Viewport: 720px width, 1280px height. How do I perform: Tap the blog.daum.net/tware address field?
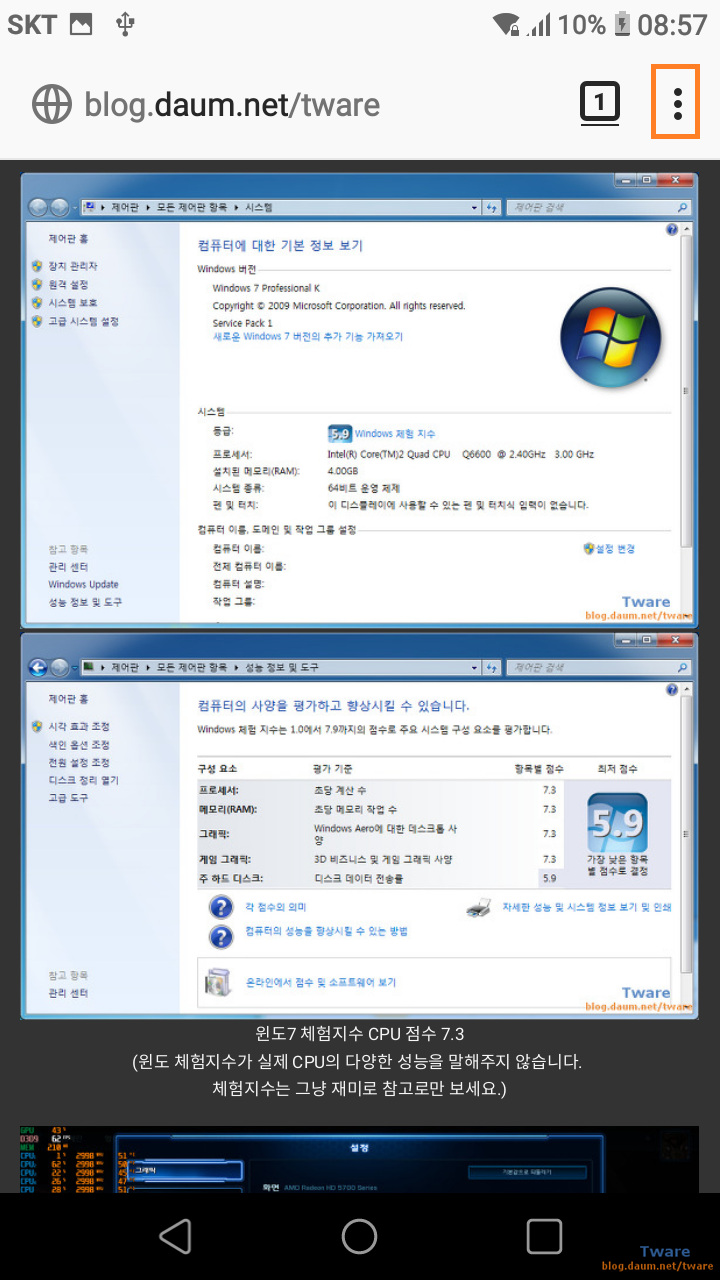(232, 104)
